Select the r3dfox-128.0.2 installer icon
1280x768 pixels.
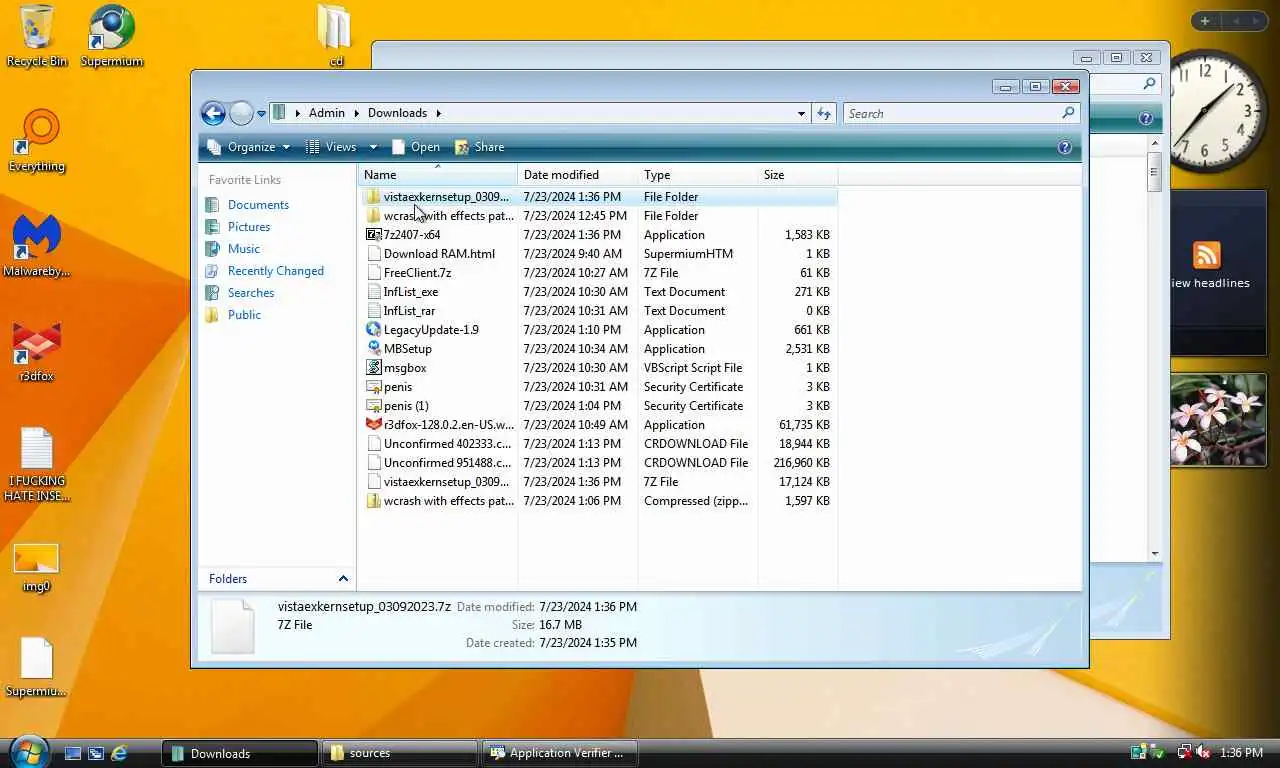[x=373, y=425]
